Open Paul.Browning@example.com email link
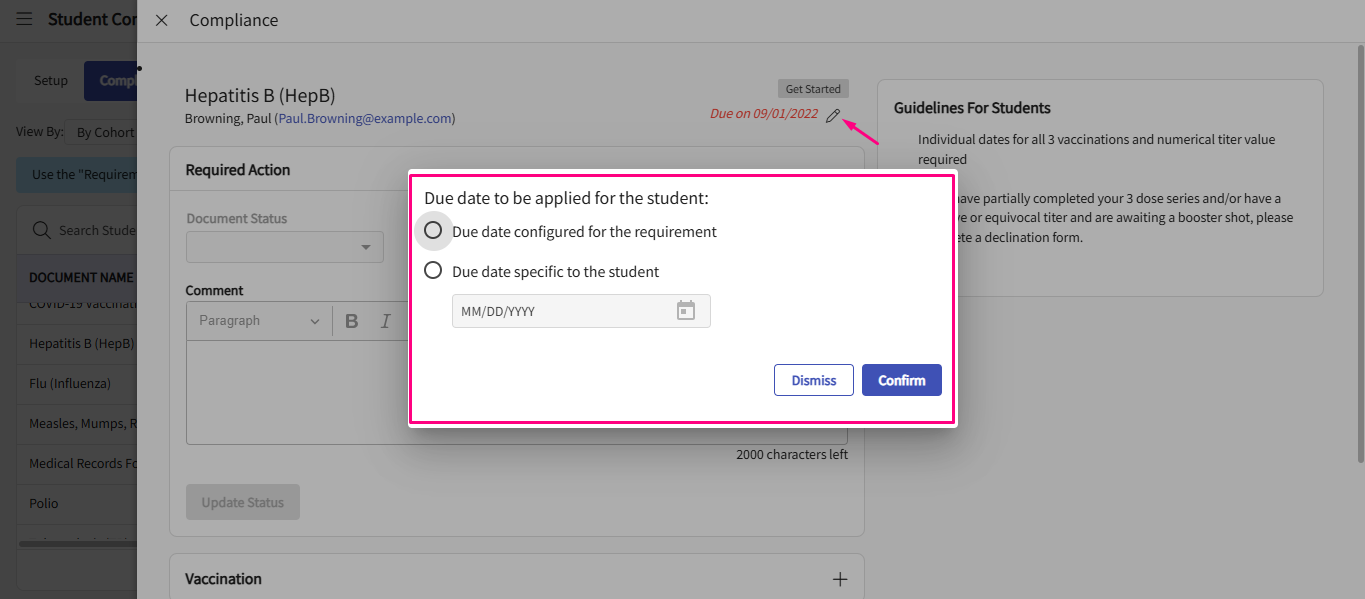Image resolution: width=1365 pixels, height=599 pixels. [365, 118]
